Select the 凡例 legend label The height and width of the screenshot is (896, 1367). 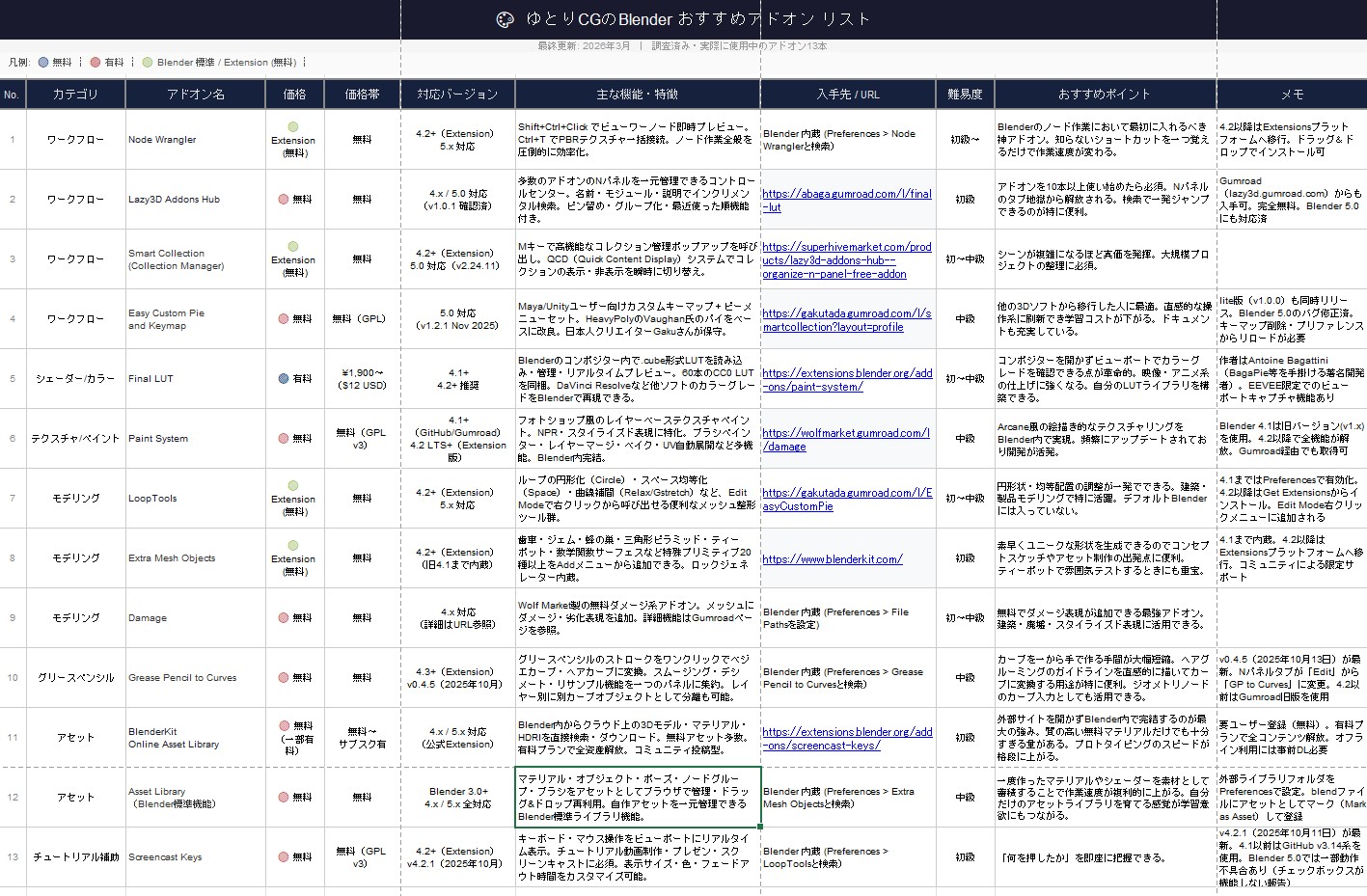19,62
